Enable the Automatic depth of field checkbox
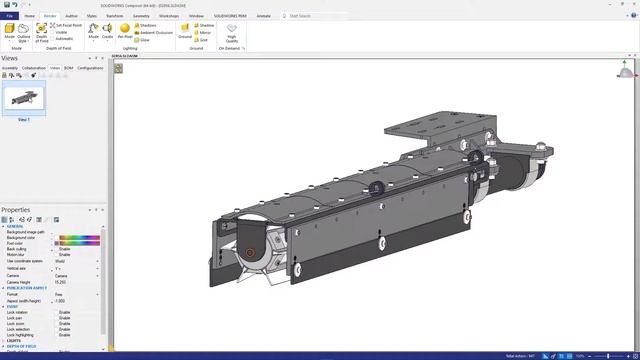 pyautogui.click(x=53, y=39)
